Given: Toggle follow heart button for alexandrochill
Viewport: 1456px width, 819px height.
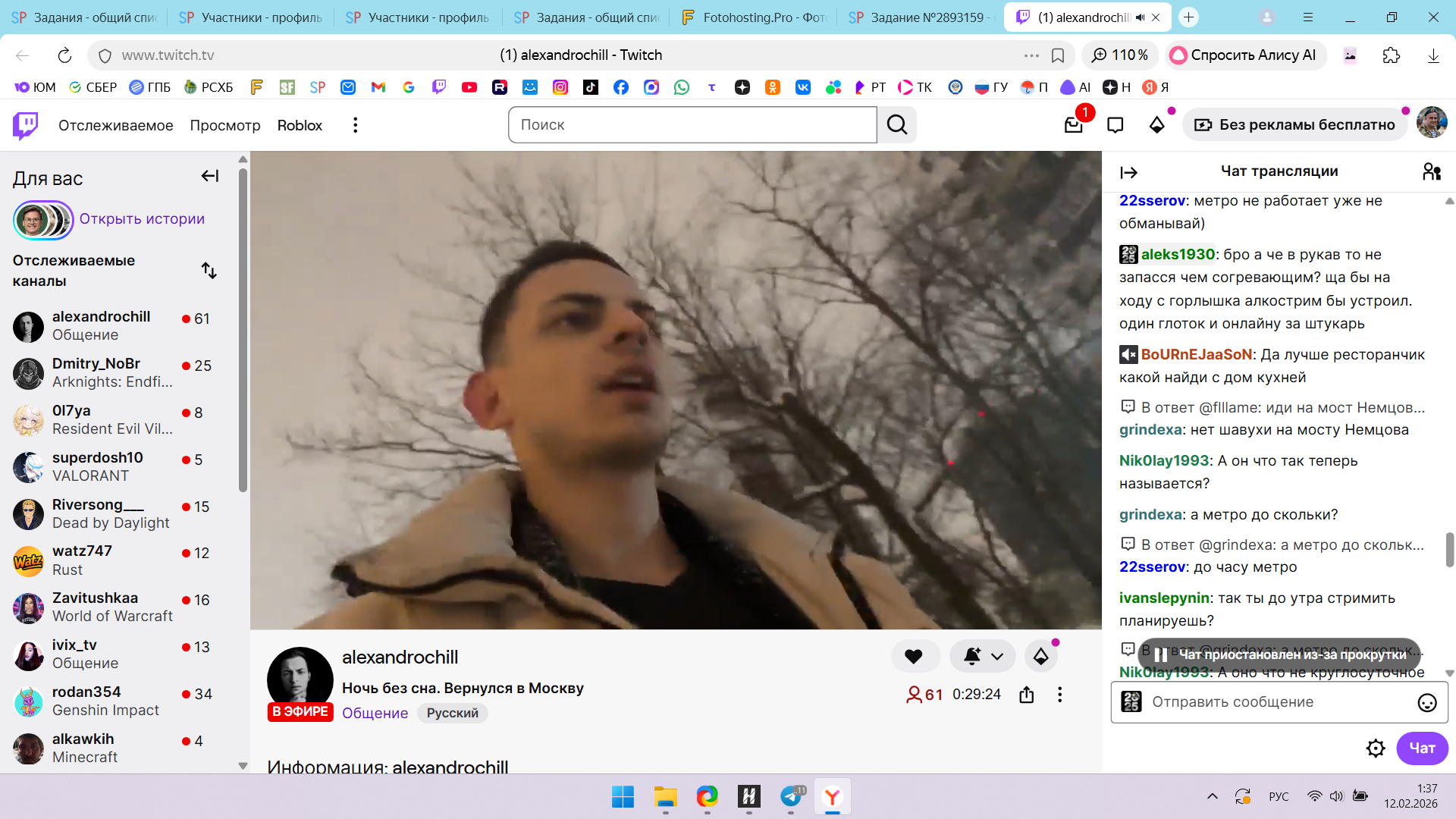Looking at the screenshot, I should point(914,657).
